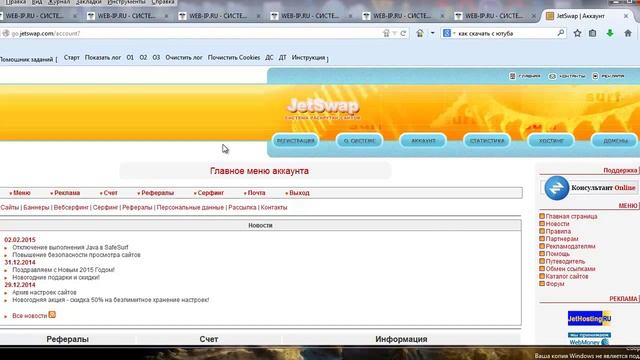Click the URL address field
Image resolution: width=640 pixels, height=360 pixels.
coord(196,33)
